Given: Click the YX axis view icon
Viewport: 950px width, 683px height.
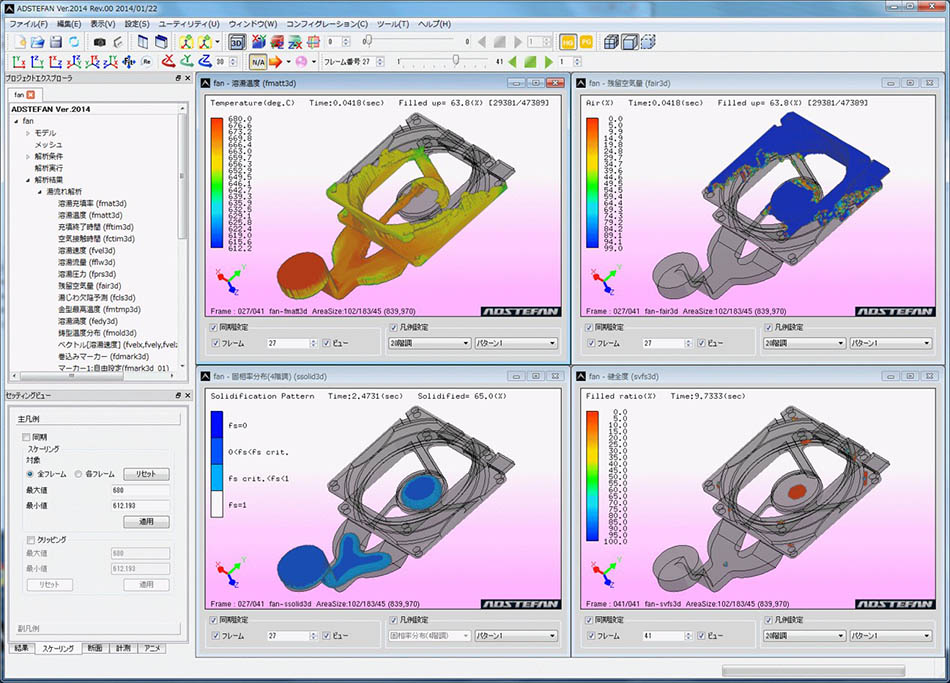Looking at the screenshot, I should click(19, 61).
